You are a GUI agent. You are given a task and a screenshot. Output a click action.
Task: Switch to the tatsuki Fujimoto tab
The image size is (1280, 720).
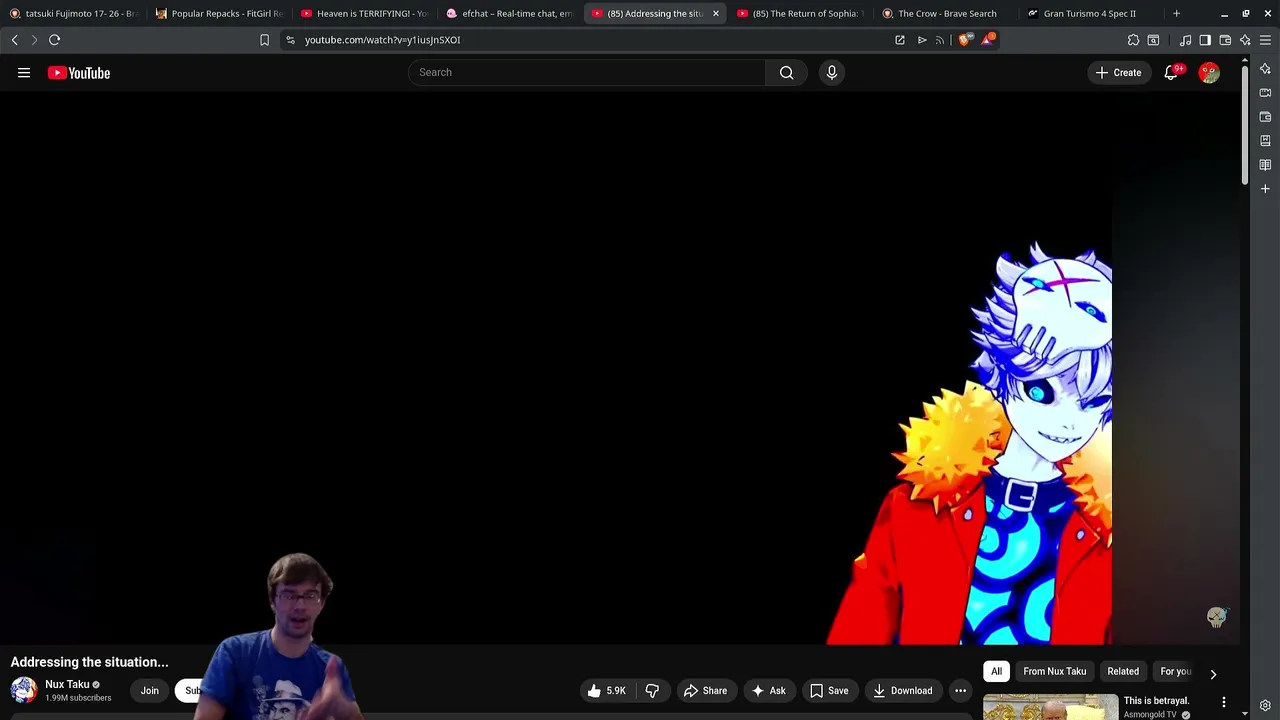click(x=72, y=13)
